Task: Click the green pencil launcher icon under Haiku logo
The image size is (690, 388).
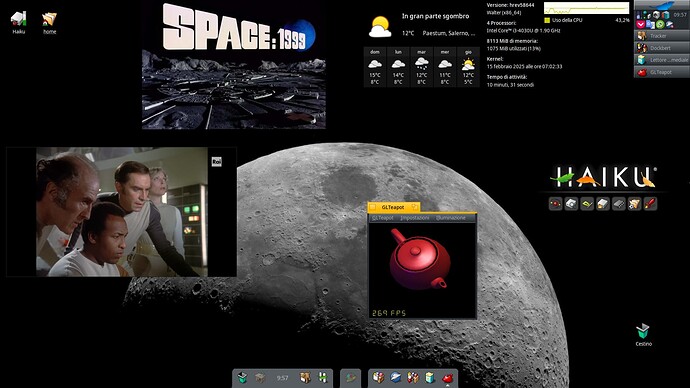Action: (587, 204)
